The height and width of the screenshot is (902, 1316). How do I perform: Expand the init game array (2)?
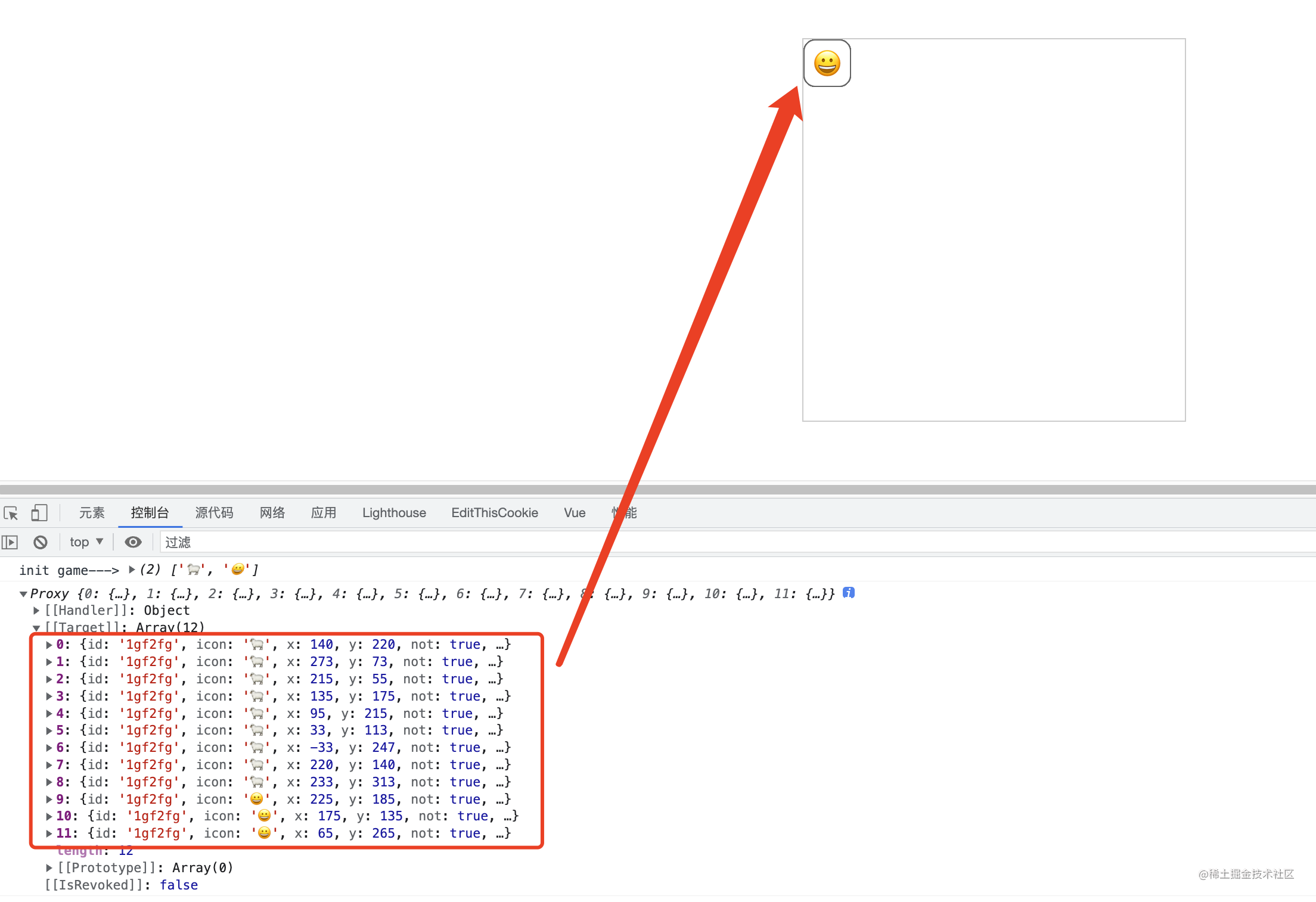click(x=132, y=570)
